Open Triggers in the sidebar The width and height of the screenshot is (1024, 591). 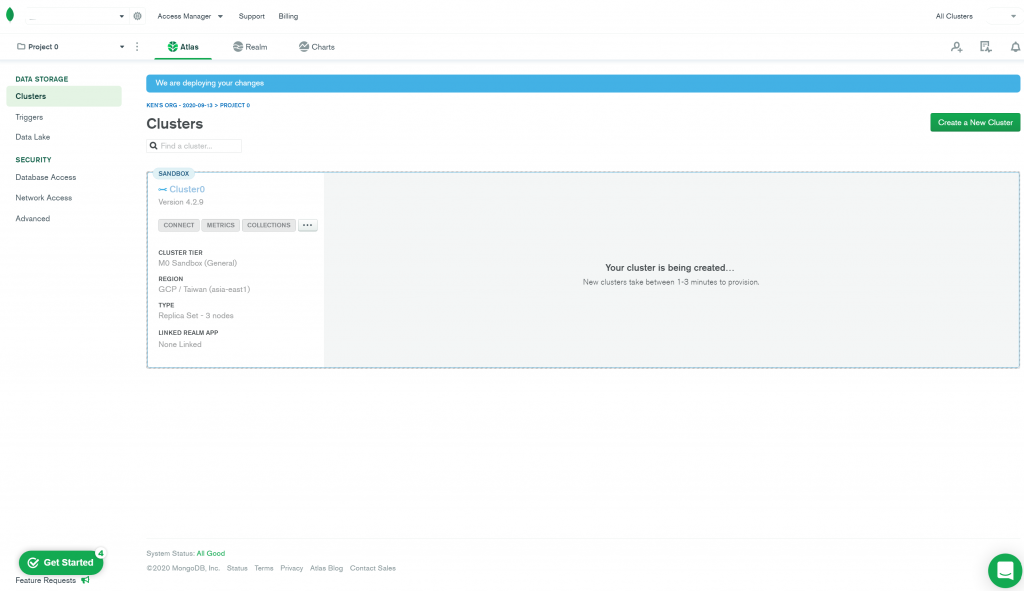[x=29, y=118]
